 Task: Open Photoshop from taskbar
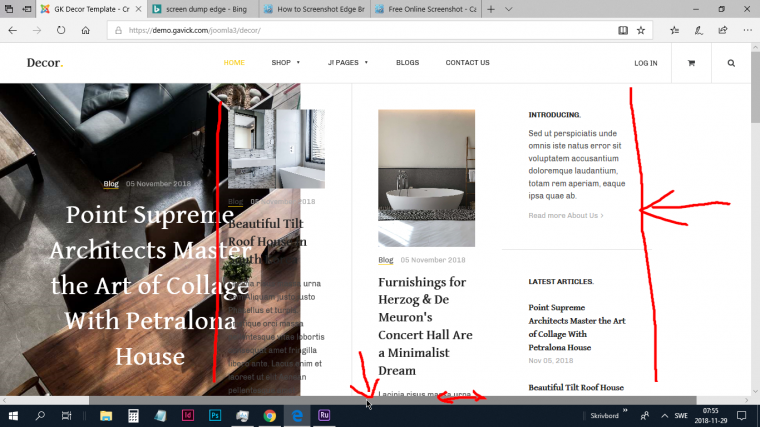[215, 416]
